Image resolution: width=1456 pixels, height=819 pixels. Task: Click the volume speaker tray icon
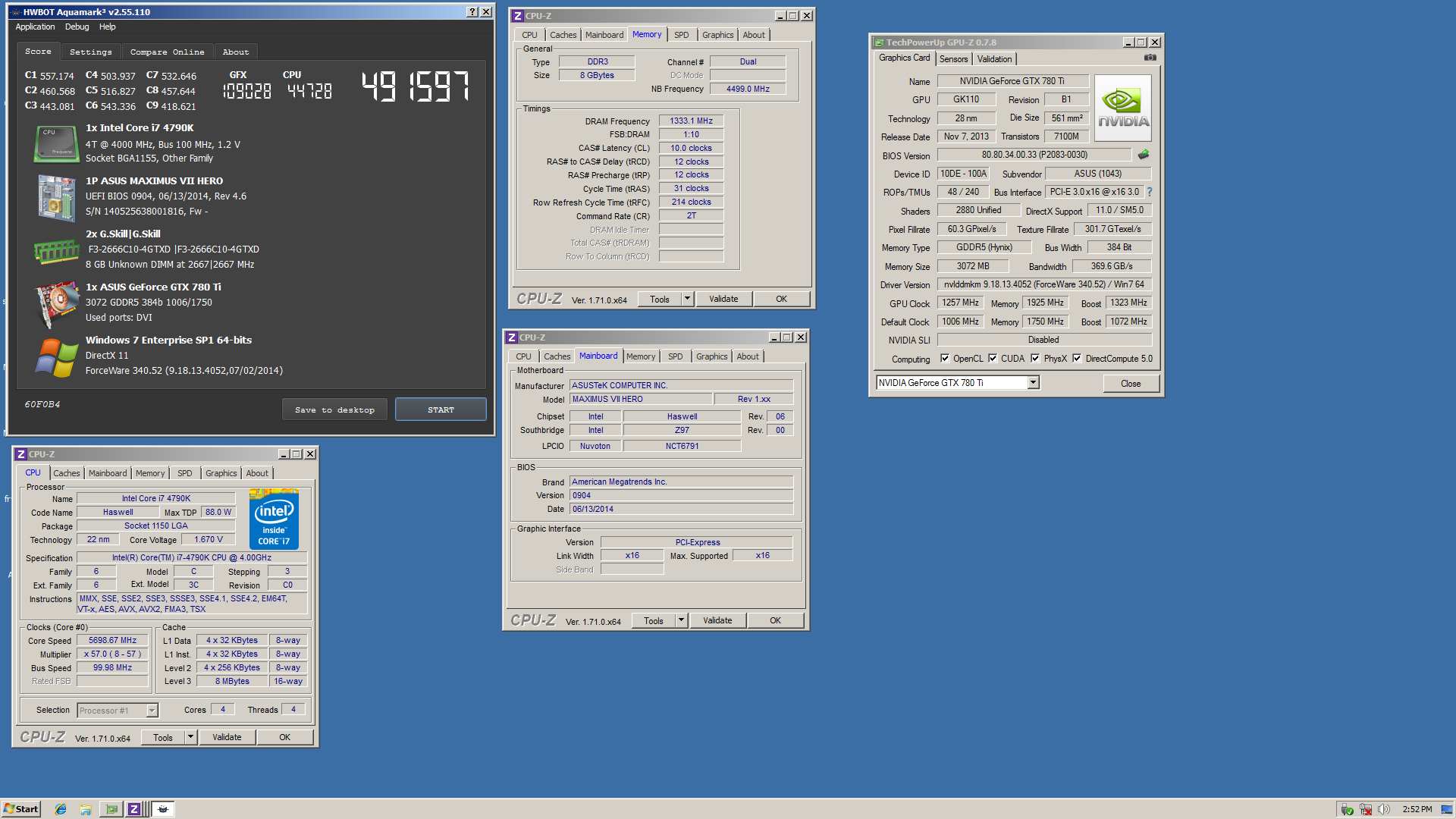point(1384,809)
